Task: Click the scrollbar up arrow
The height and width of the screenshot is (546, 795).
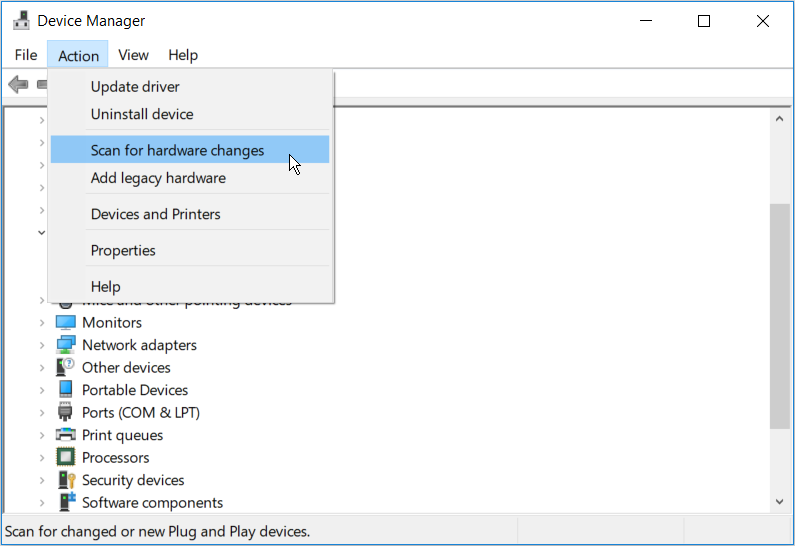Action: [x=780, y=119]
